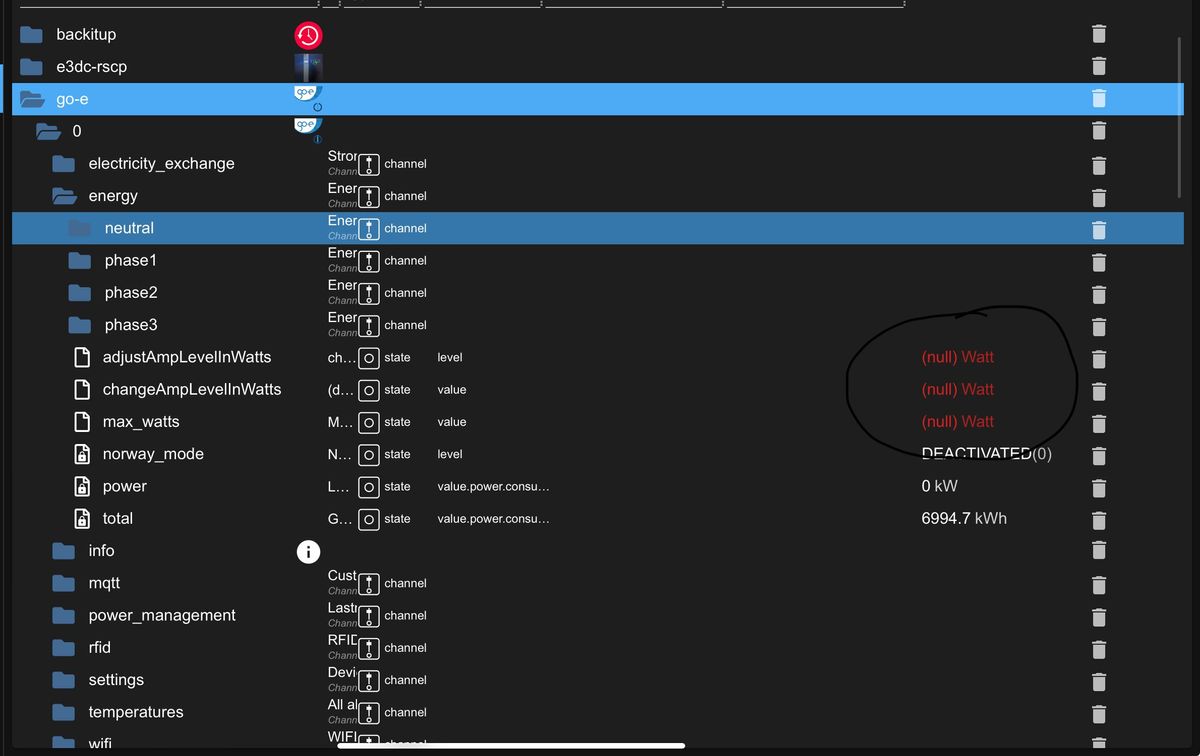Click the value.power.consu… role in power row
1200x756 pixels.
[494, 486]
